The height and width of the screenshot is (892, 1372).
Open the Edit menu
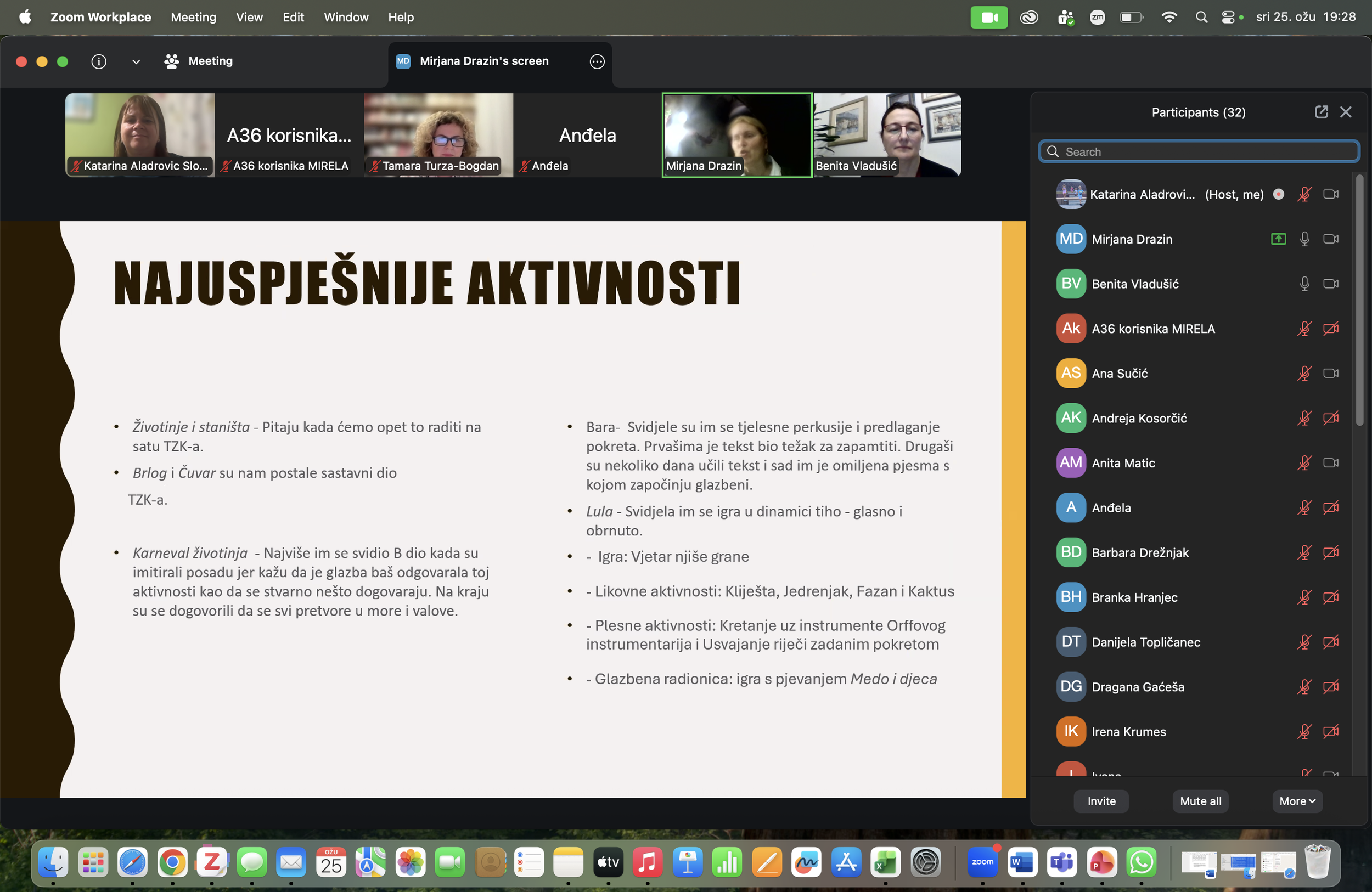(x=293, y=18)
